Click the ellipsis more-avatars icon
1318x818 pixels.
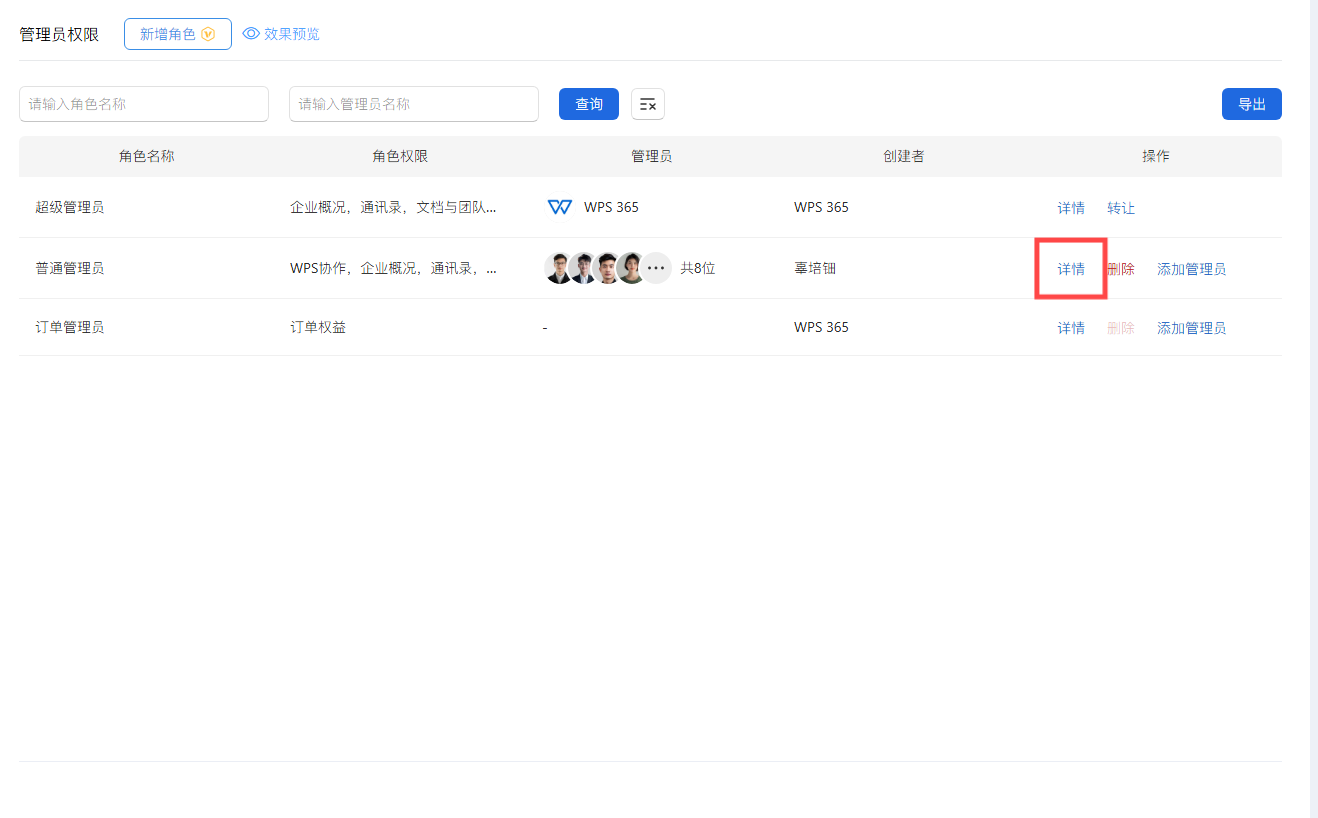656,268
